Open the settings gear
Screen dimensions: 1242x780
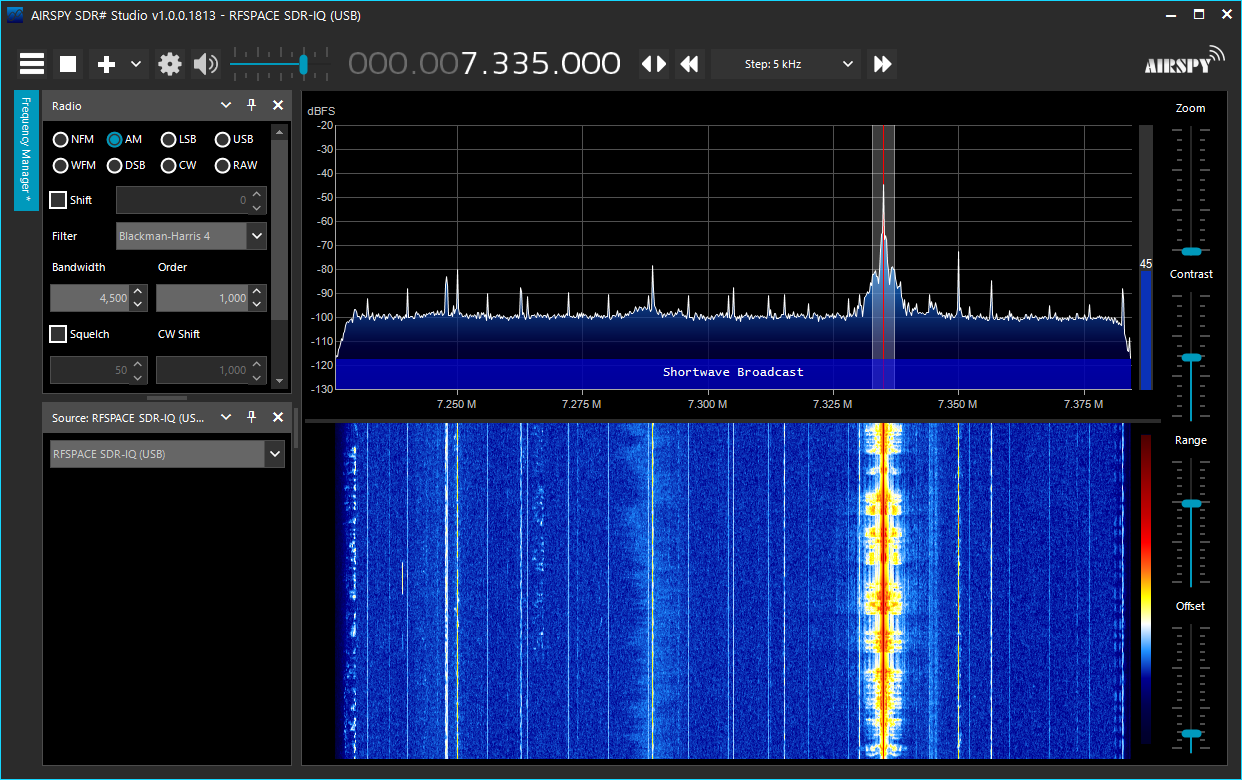170,64
